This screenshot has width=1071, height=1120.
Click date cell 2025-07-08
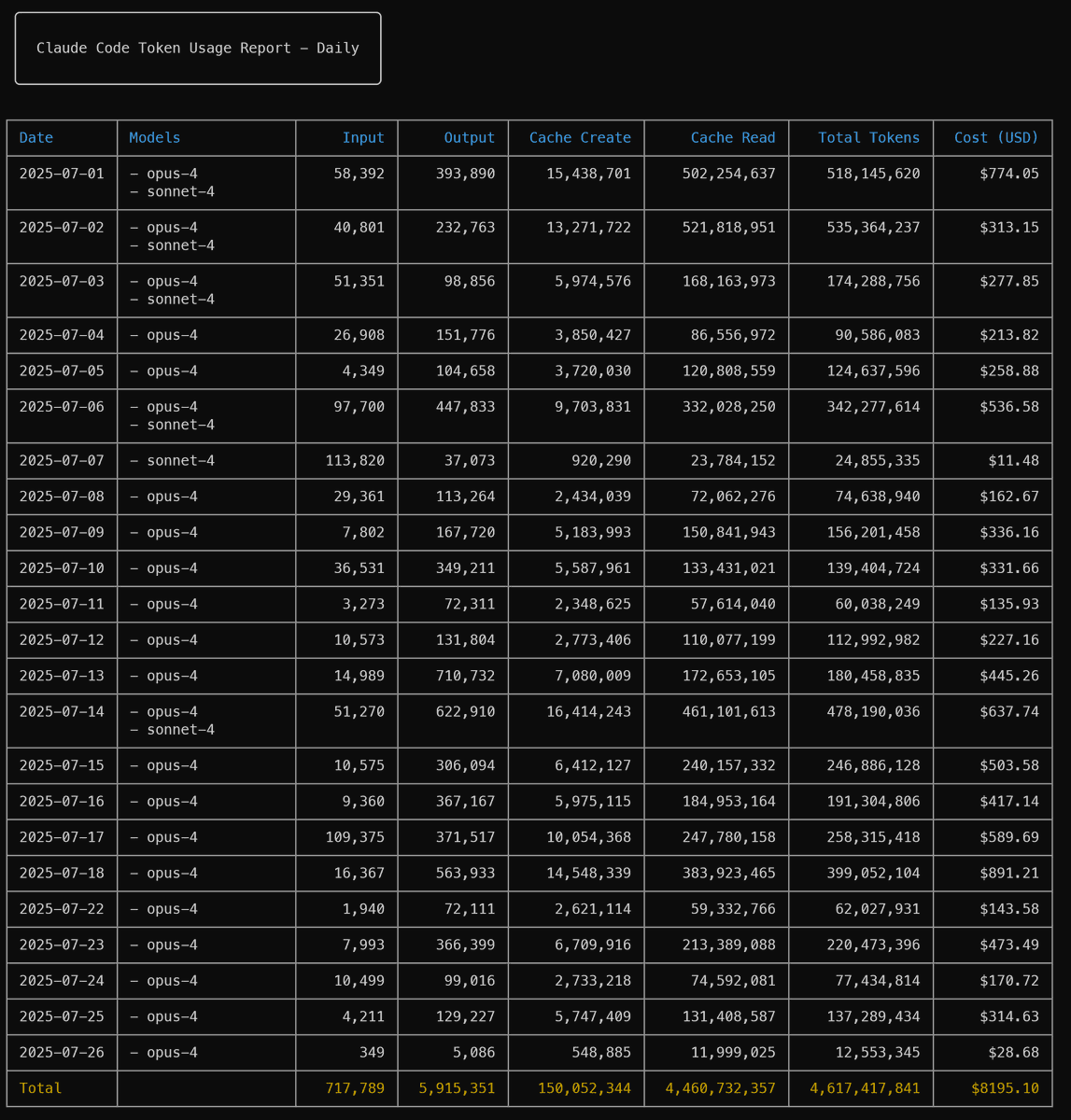point(62,497)
